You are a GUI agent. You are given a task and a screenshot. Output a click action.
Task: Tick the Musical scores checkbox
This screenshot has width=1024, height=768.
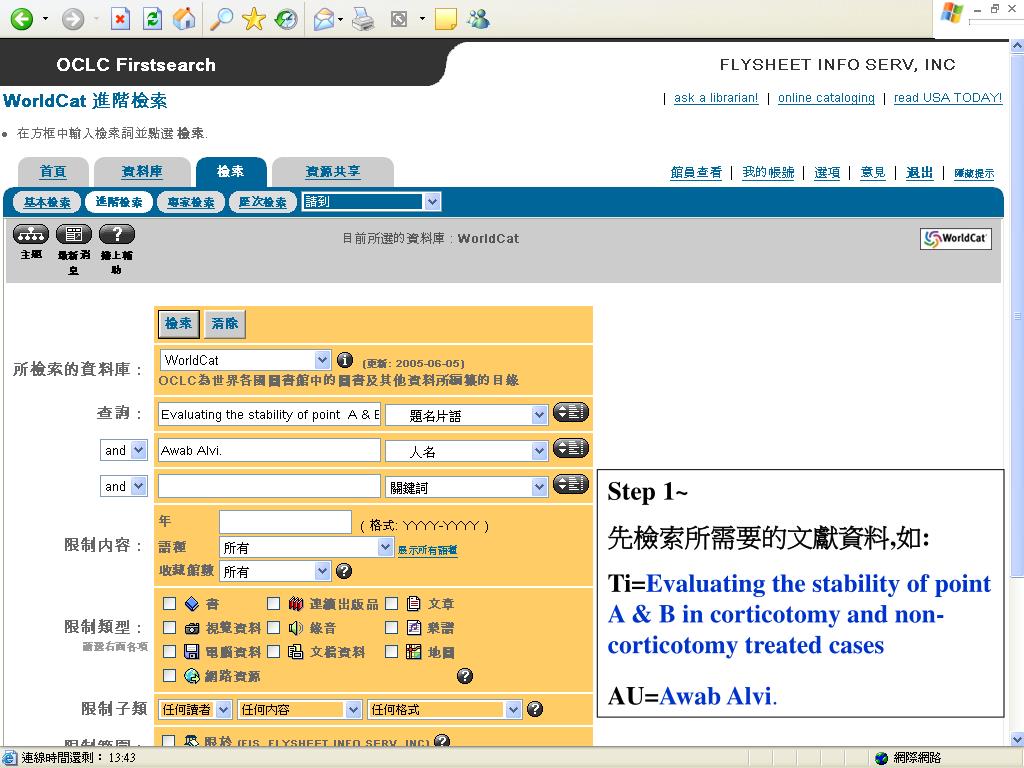pyautogui.click(x=391, y=628)
